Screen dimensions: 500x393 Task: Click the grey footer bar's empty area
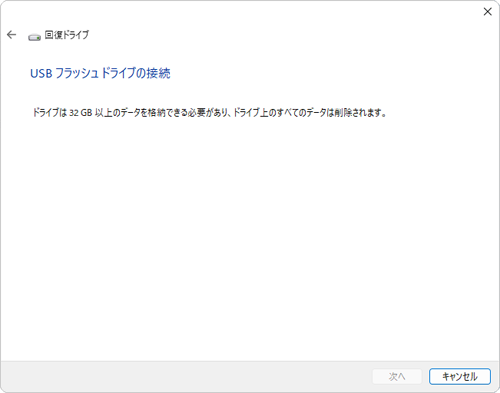[x=187, y=377]
